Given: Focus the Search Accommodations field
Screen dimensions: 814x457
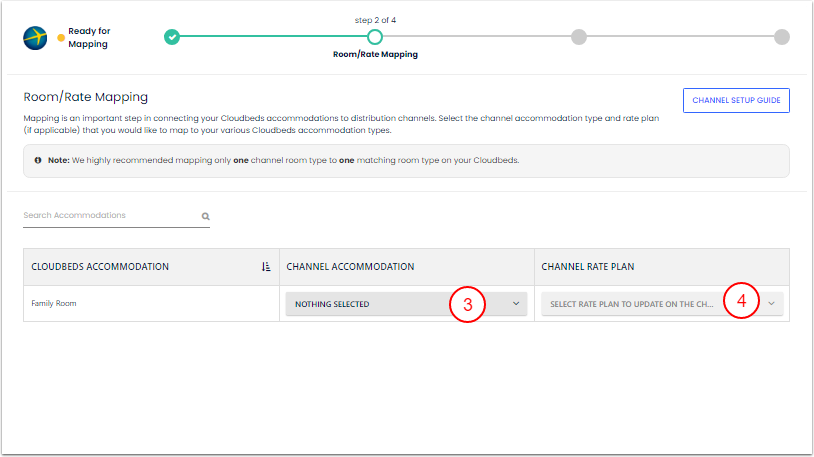Looking at the screenshot, I should pyautogui.click(x=110, y=215).
